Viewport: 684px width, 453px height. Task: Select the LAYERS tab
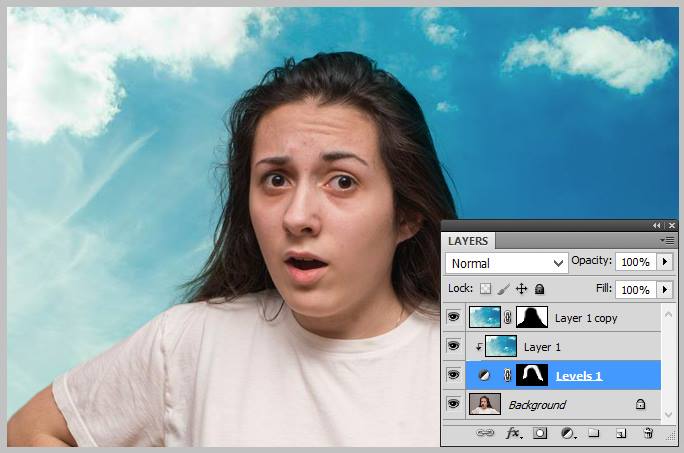point(468,241)
